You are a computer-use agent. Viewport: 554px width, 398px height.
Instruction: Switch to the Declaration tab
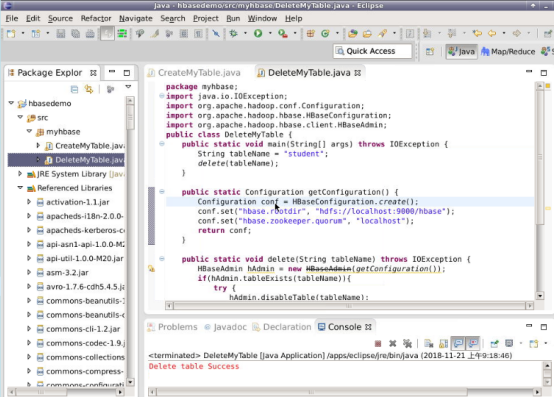click(282, 327)
